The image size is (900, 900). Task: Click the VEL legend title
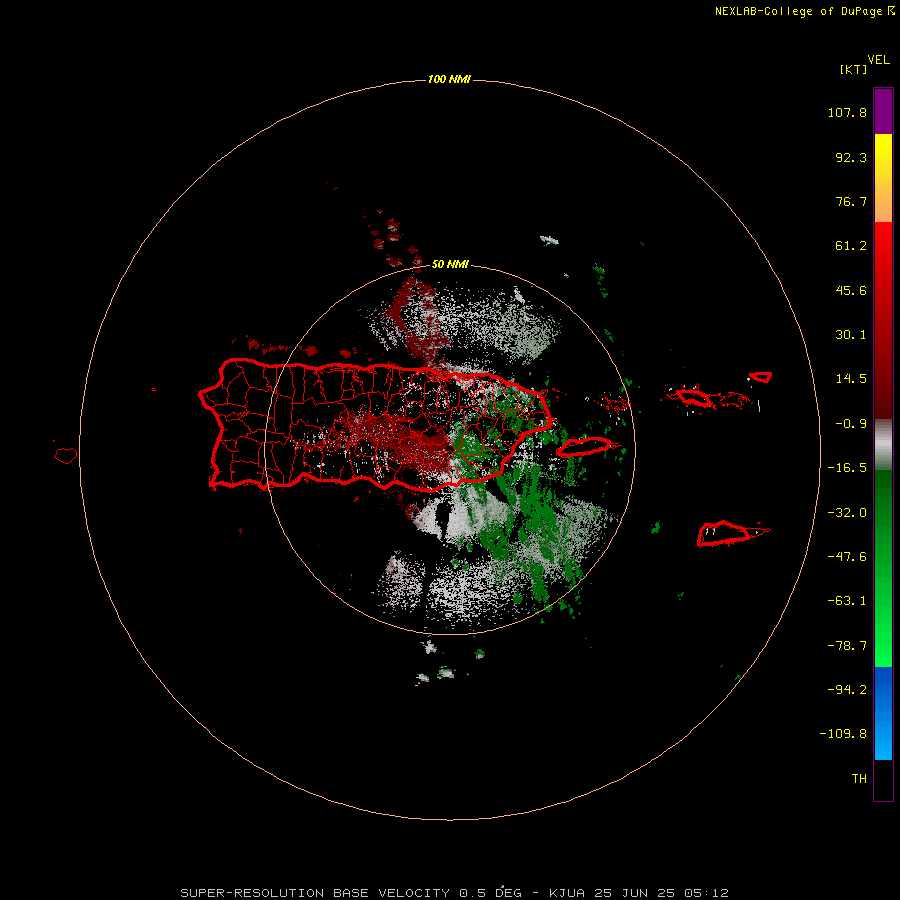[x=879, y=60]
